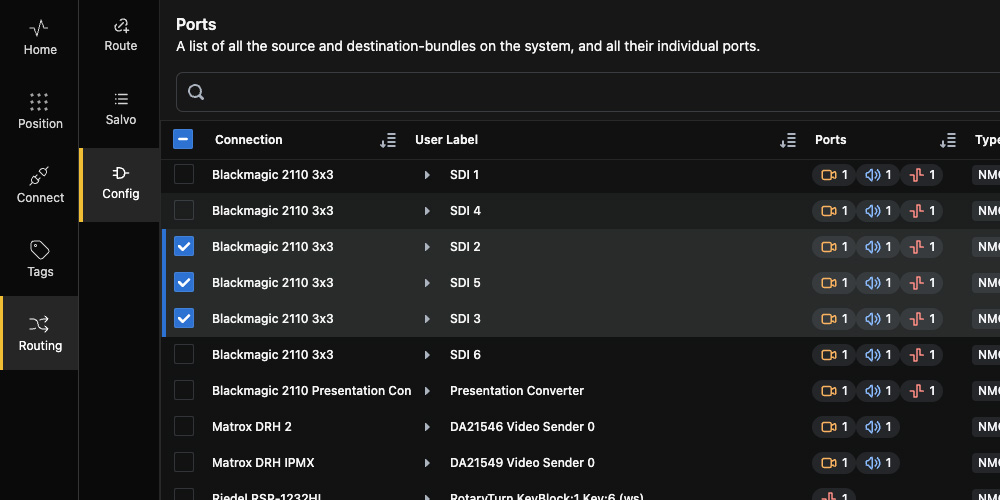The width and height of the screenshot is (1000, 500).
Task: Check the SDI 6 row checkbox
Action: [x=184, y=354]
